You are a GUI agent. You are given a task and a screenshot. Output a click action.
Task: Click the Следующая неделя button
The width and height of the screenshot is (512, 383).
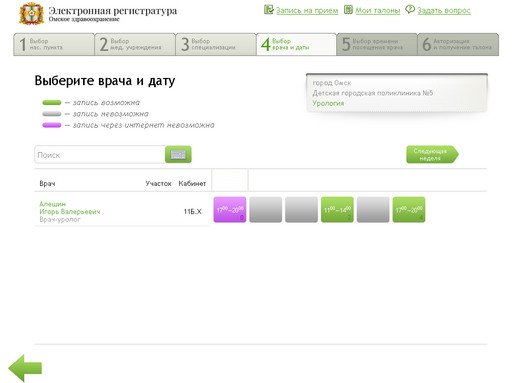click(432, 154)
